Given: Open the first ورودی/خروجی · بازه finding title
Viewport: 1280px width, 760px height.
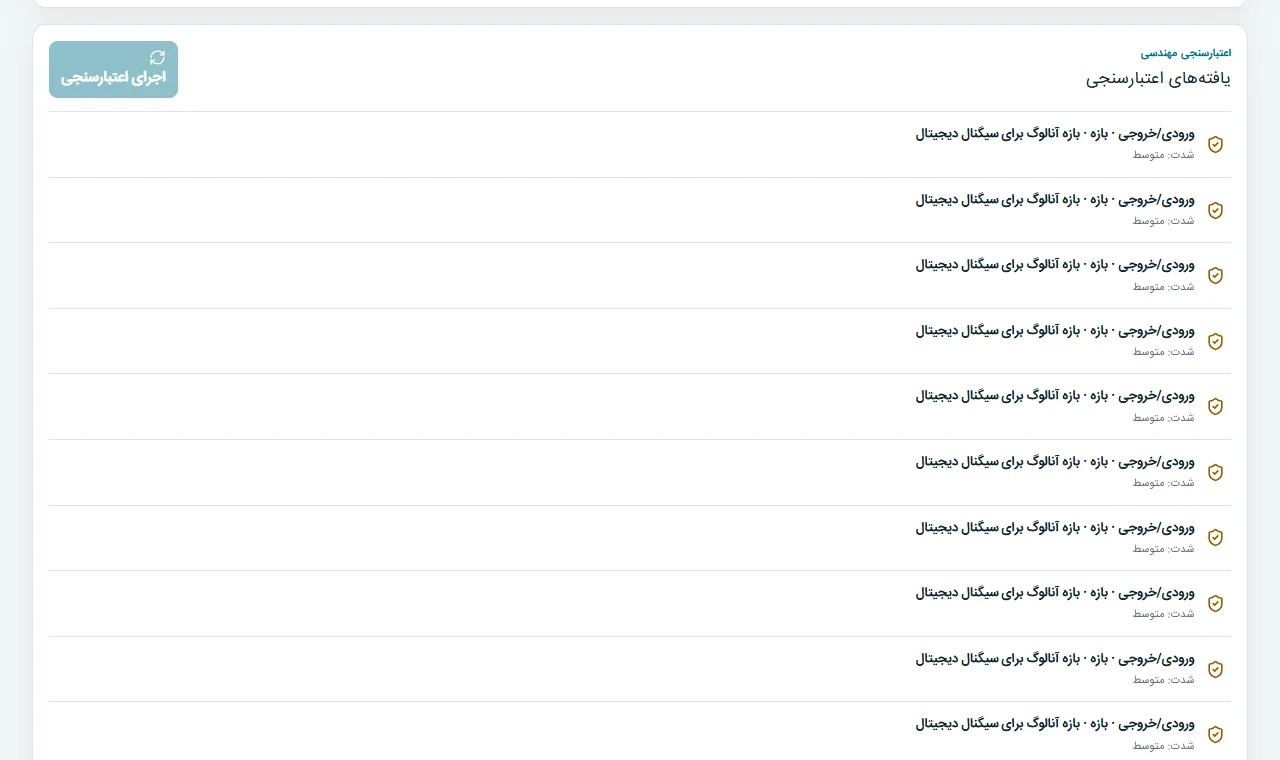Looking at the screenshot, I should pos(1055,134).
